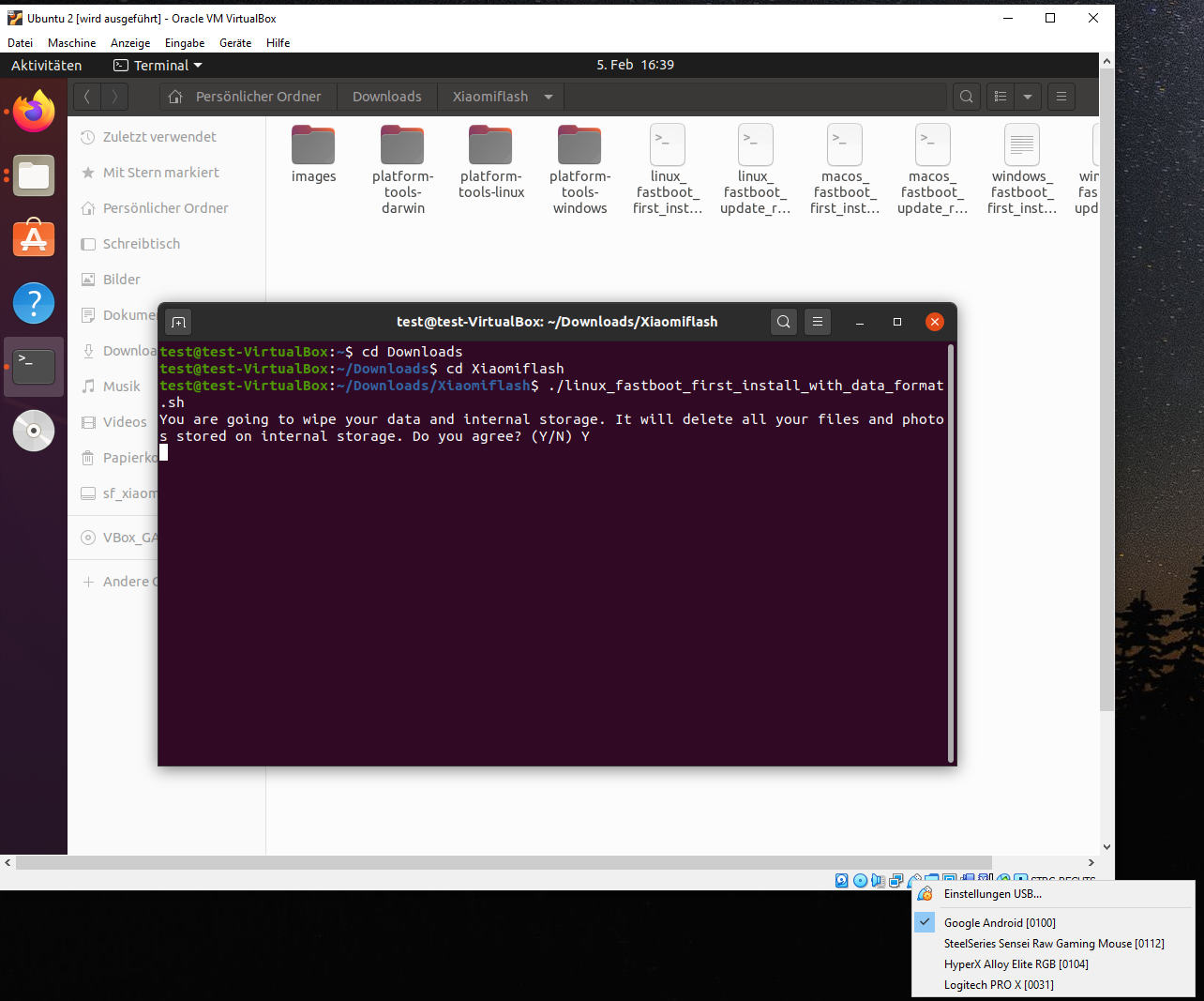This screenshot has width=1204, height=1001.
Task: Click the date and time in top bar
Action: click(635, 65)
